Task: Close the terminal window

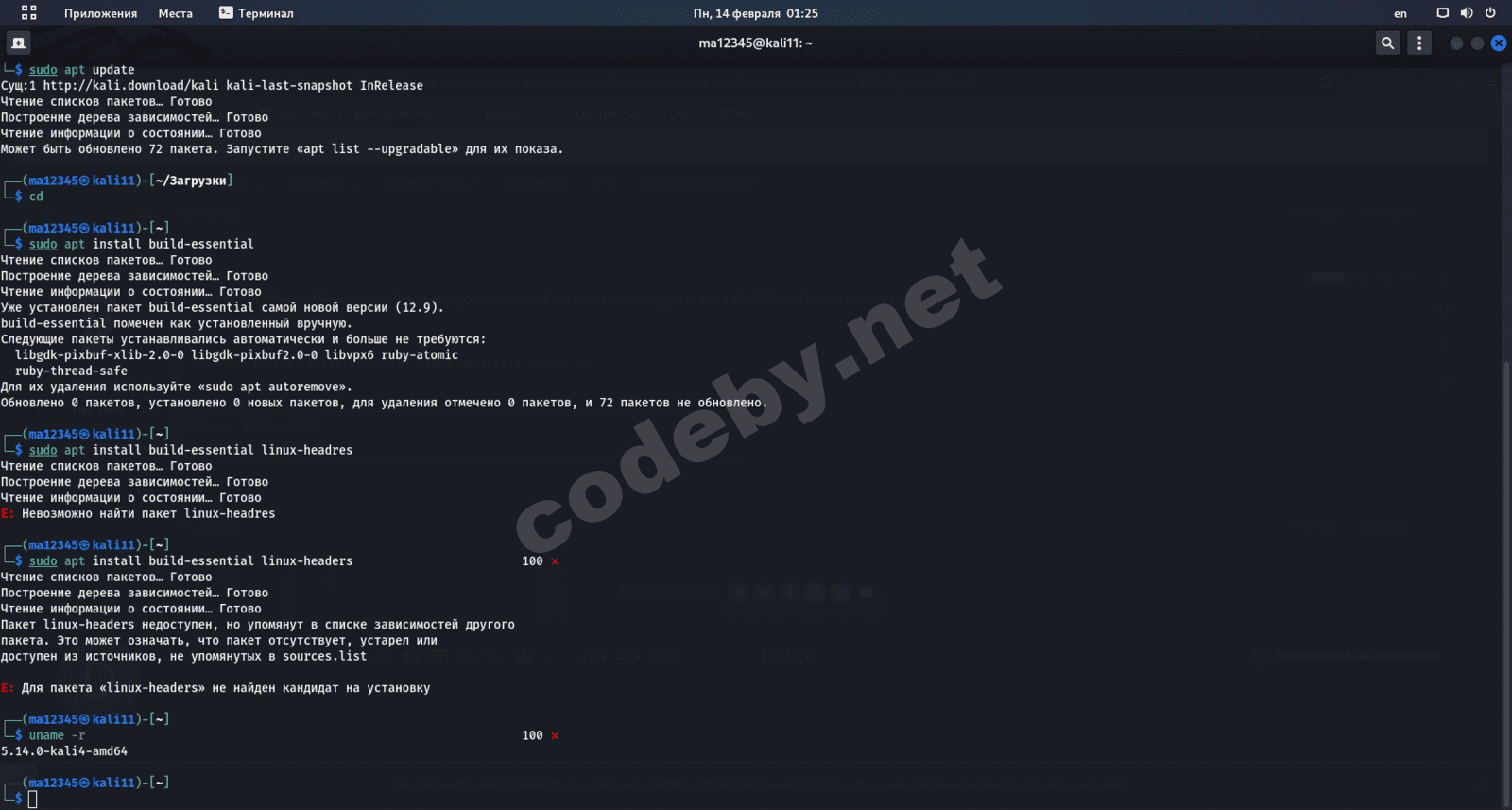Action: click(x=1498, y=43)
